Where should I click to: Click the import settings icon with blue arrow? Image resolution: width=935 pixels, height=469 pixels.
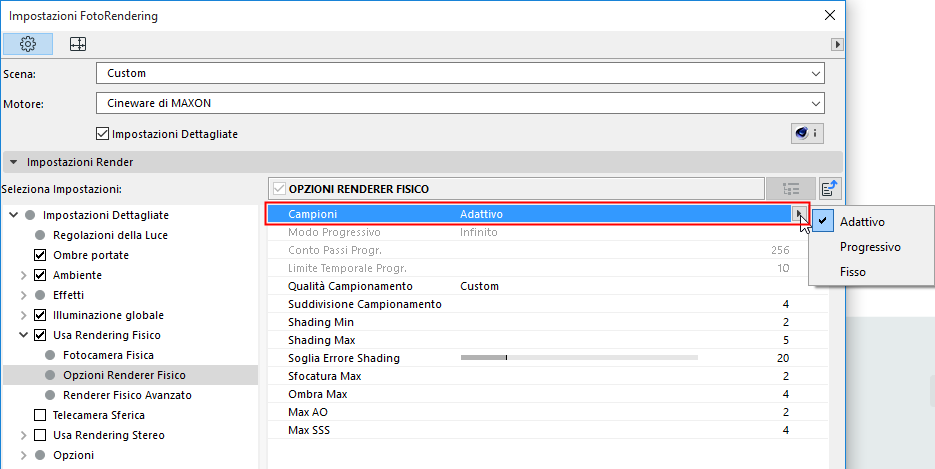(830, 190)
